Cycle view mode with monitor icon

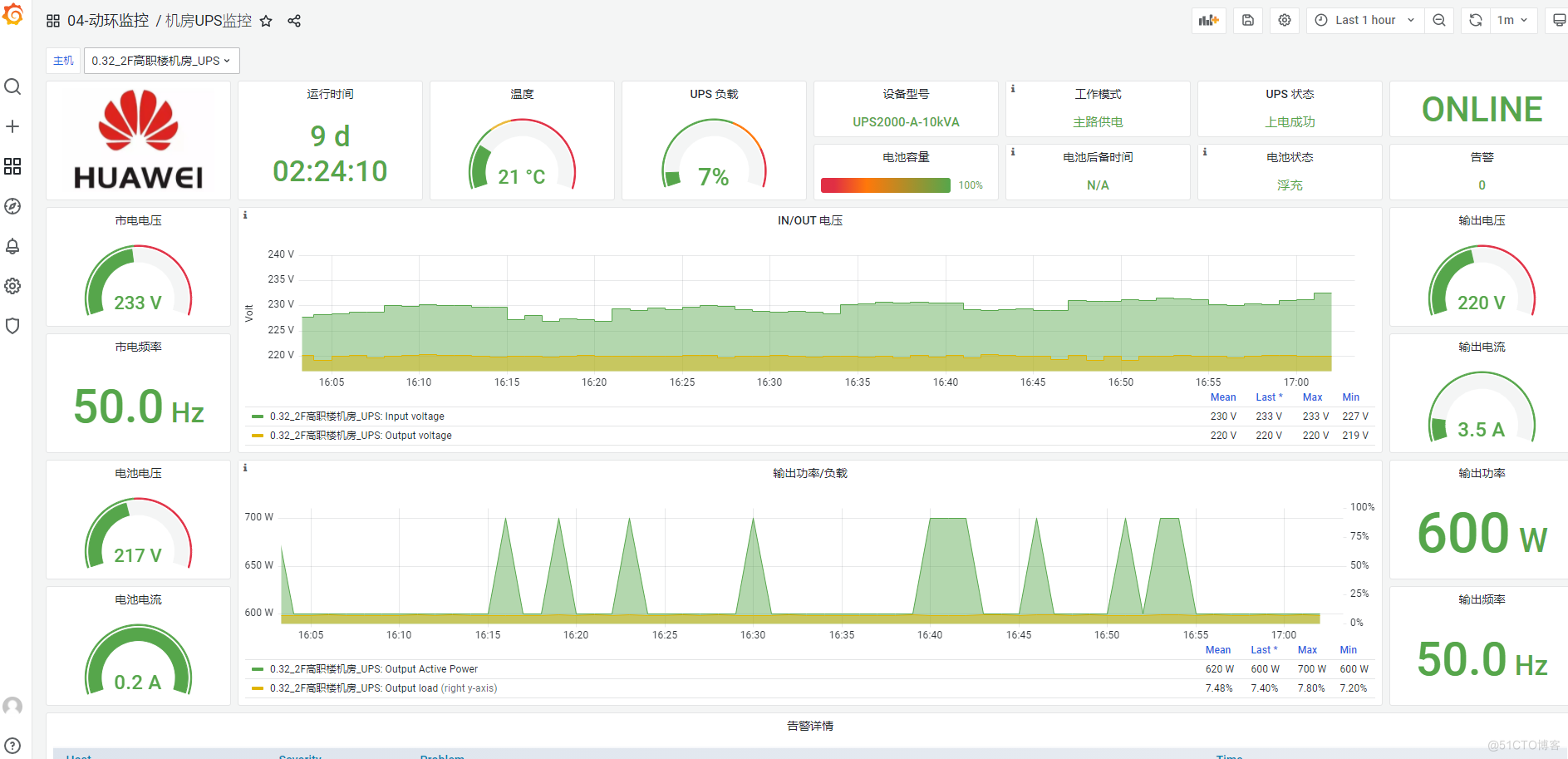[1558, 21]
